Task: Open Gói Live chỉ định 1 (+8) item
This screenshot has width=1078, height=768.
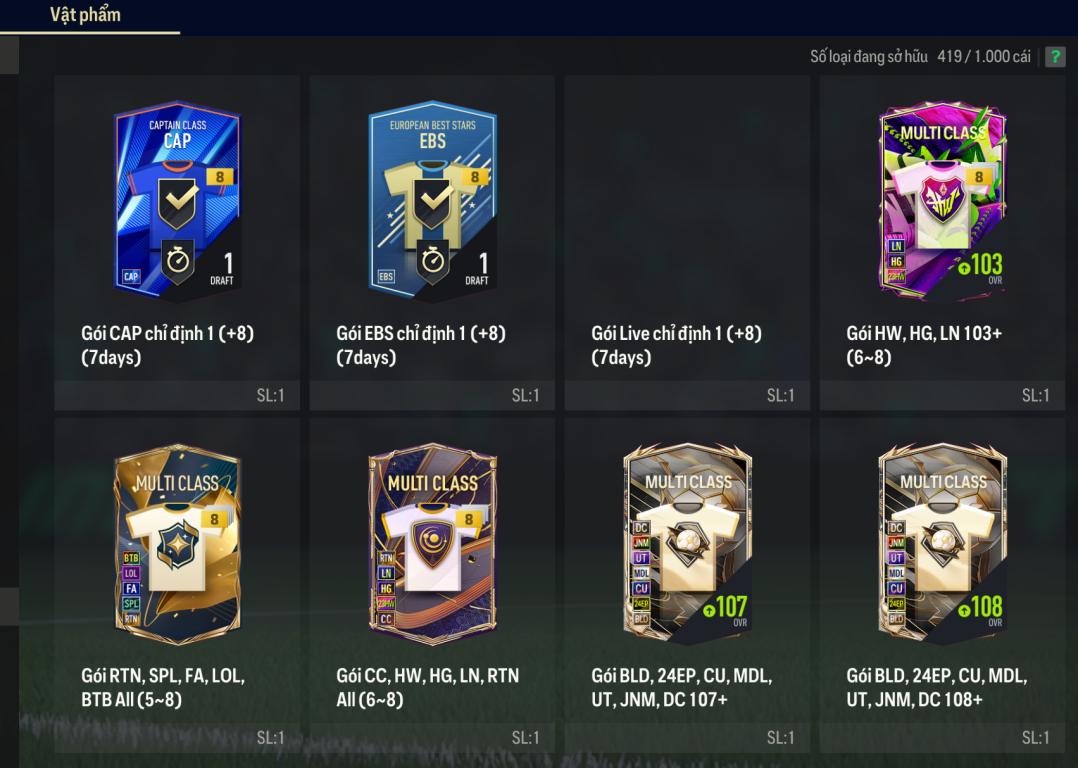Action: pyautogui.click(x=688, y=243)
